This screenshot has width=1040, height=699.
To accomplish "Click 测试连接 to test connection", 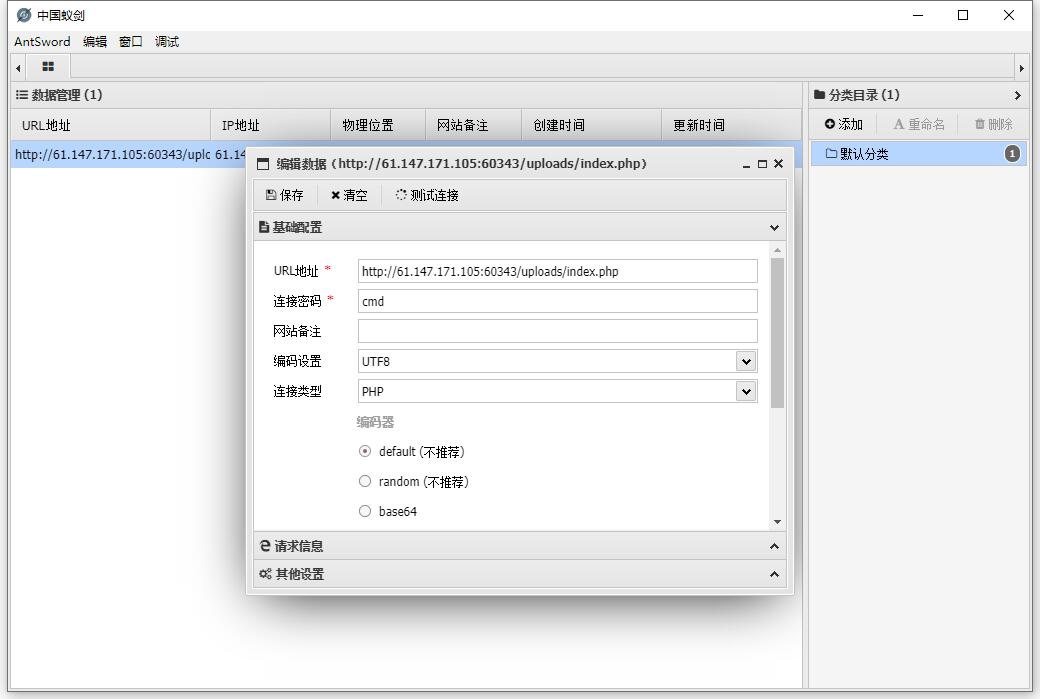I will [x=427, y=195].
